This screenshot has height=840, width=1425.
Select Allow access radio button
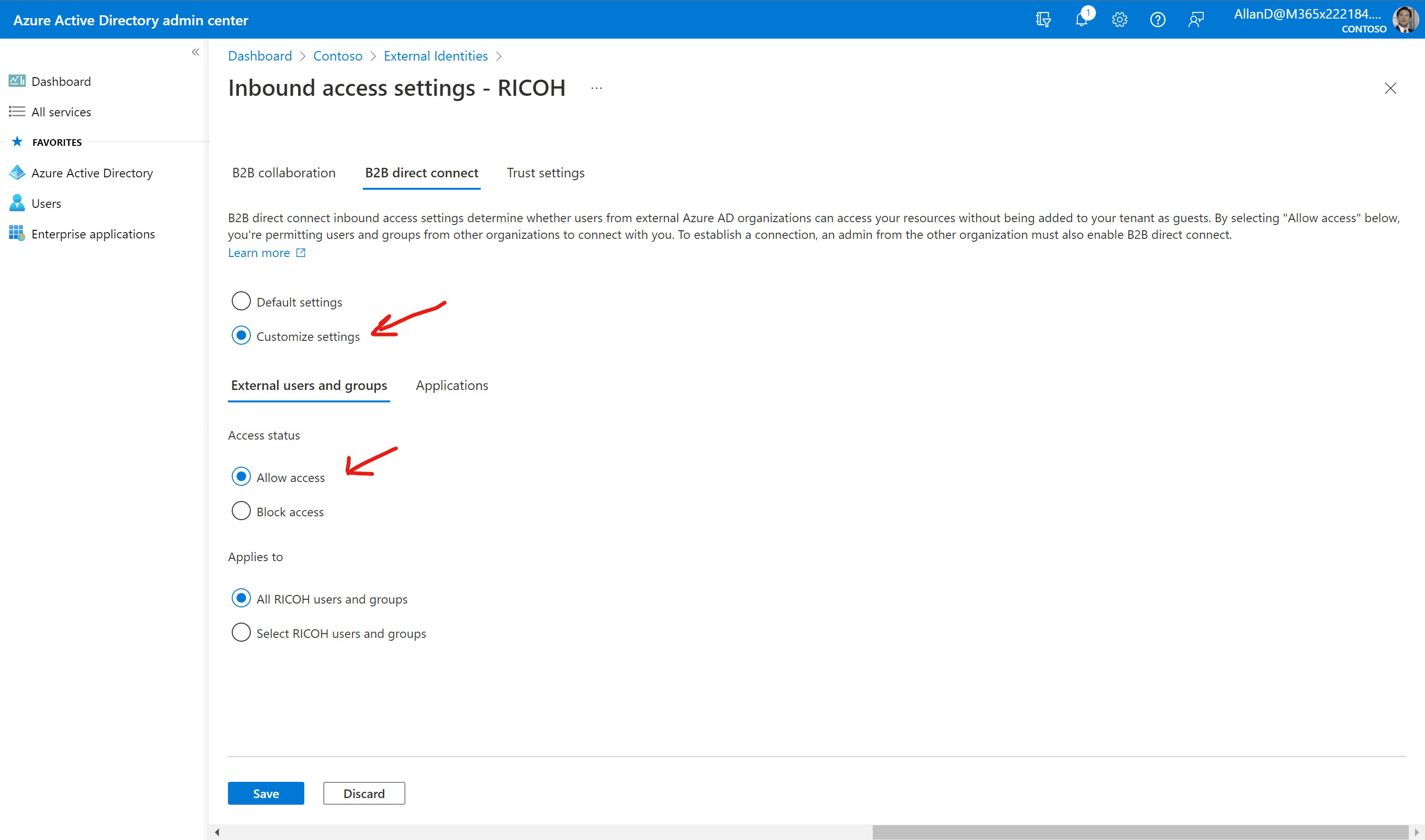click(241, 477)
